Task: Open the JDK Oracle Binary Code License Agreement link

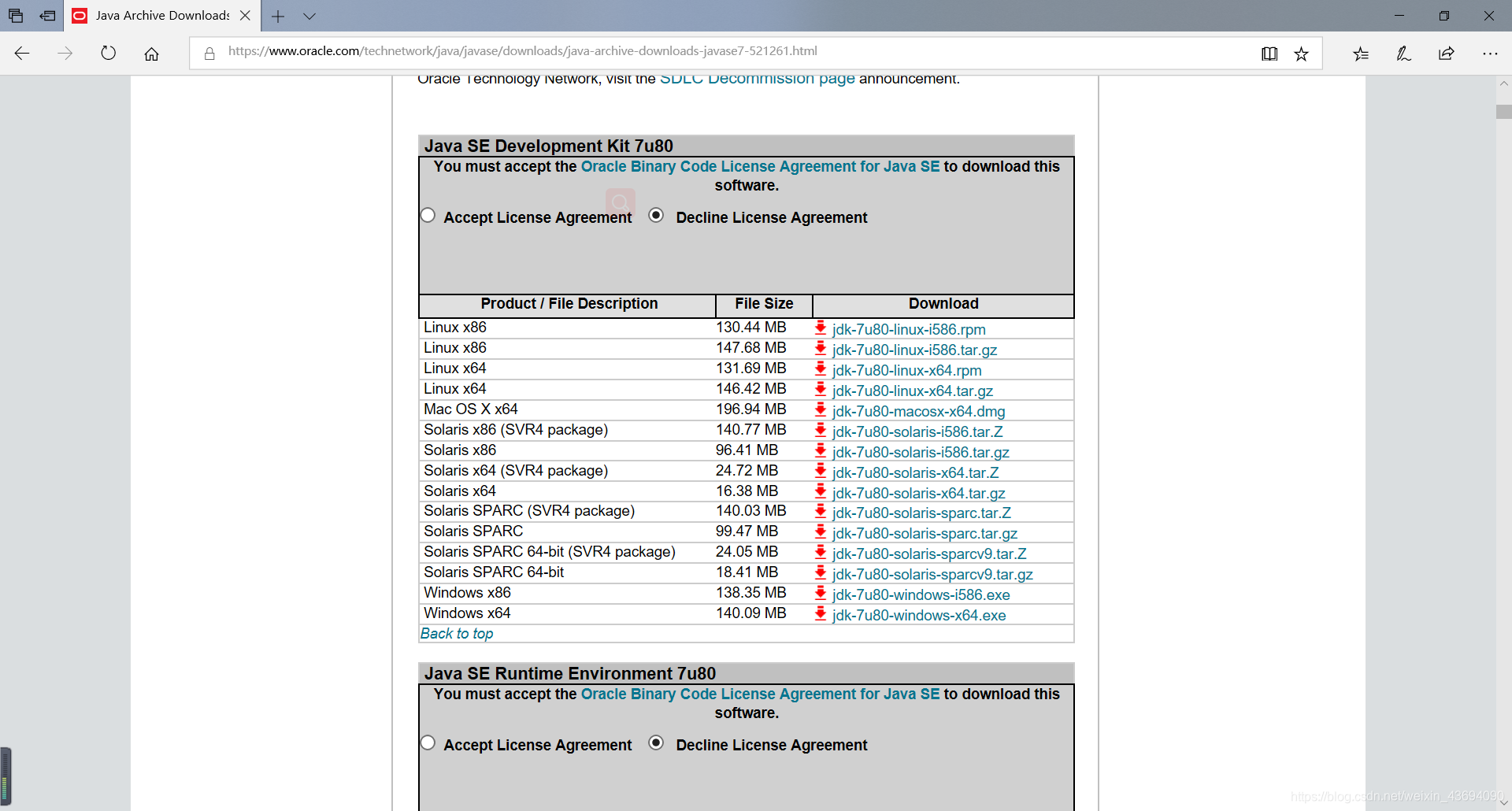Action: [x=760, y=167]
